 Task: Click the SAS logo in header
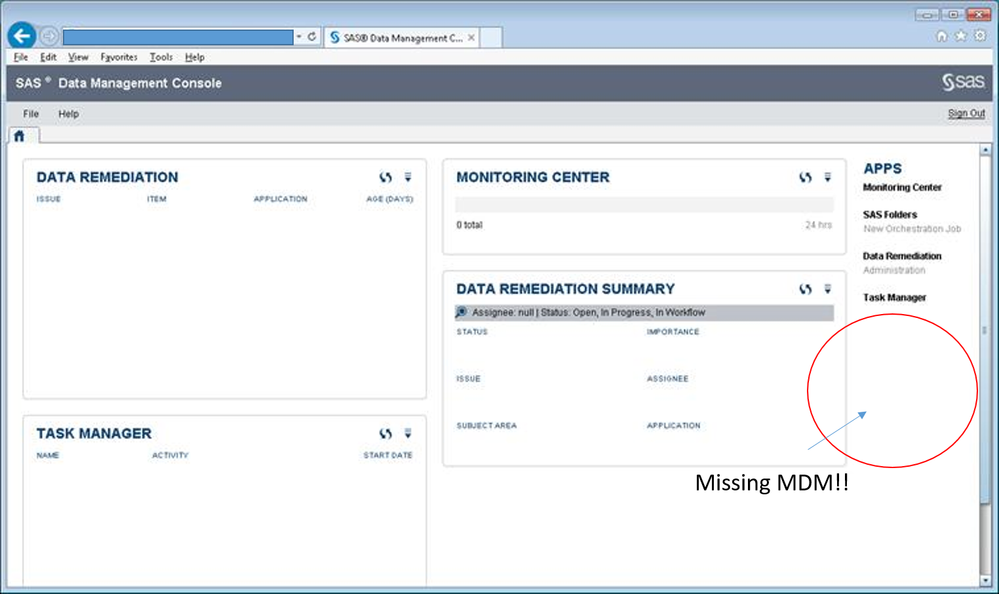(963, 82)
